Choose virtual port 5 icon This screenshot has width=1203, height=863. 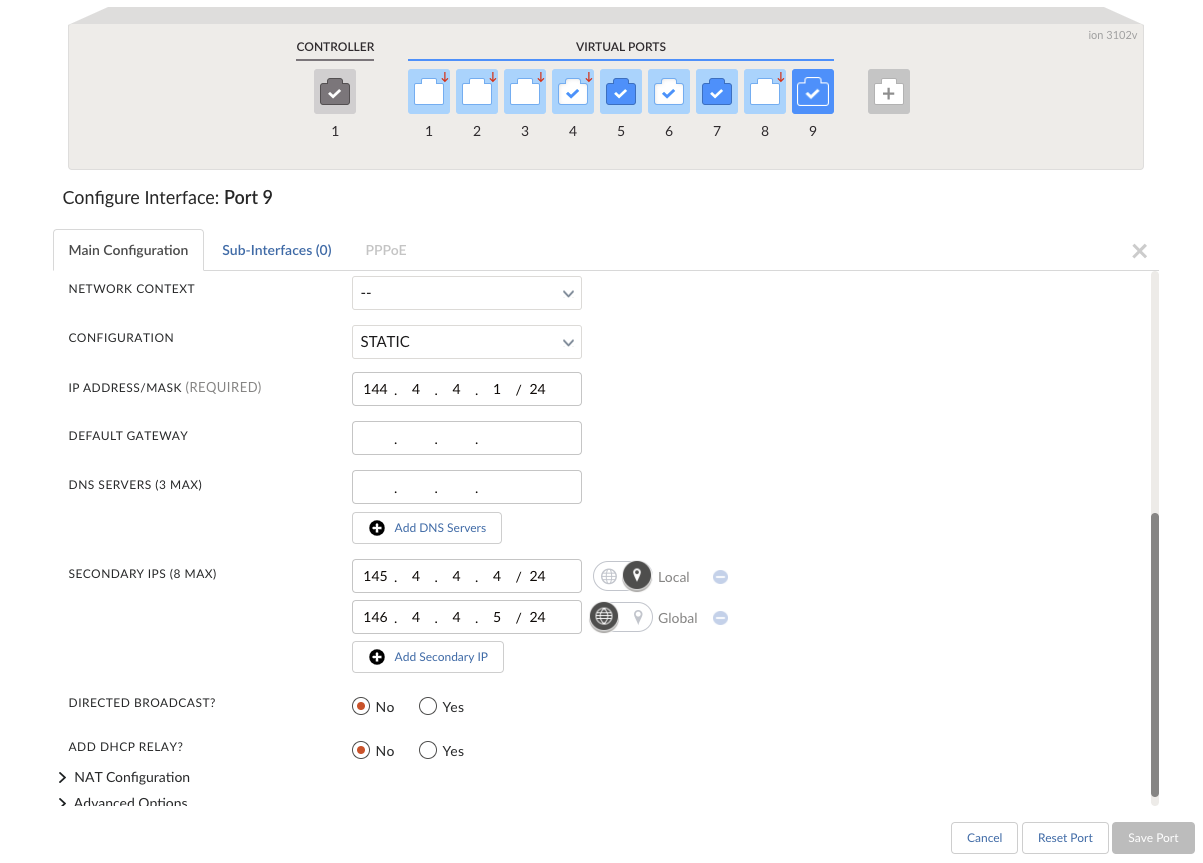point(621,92)
